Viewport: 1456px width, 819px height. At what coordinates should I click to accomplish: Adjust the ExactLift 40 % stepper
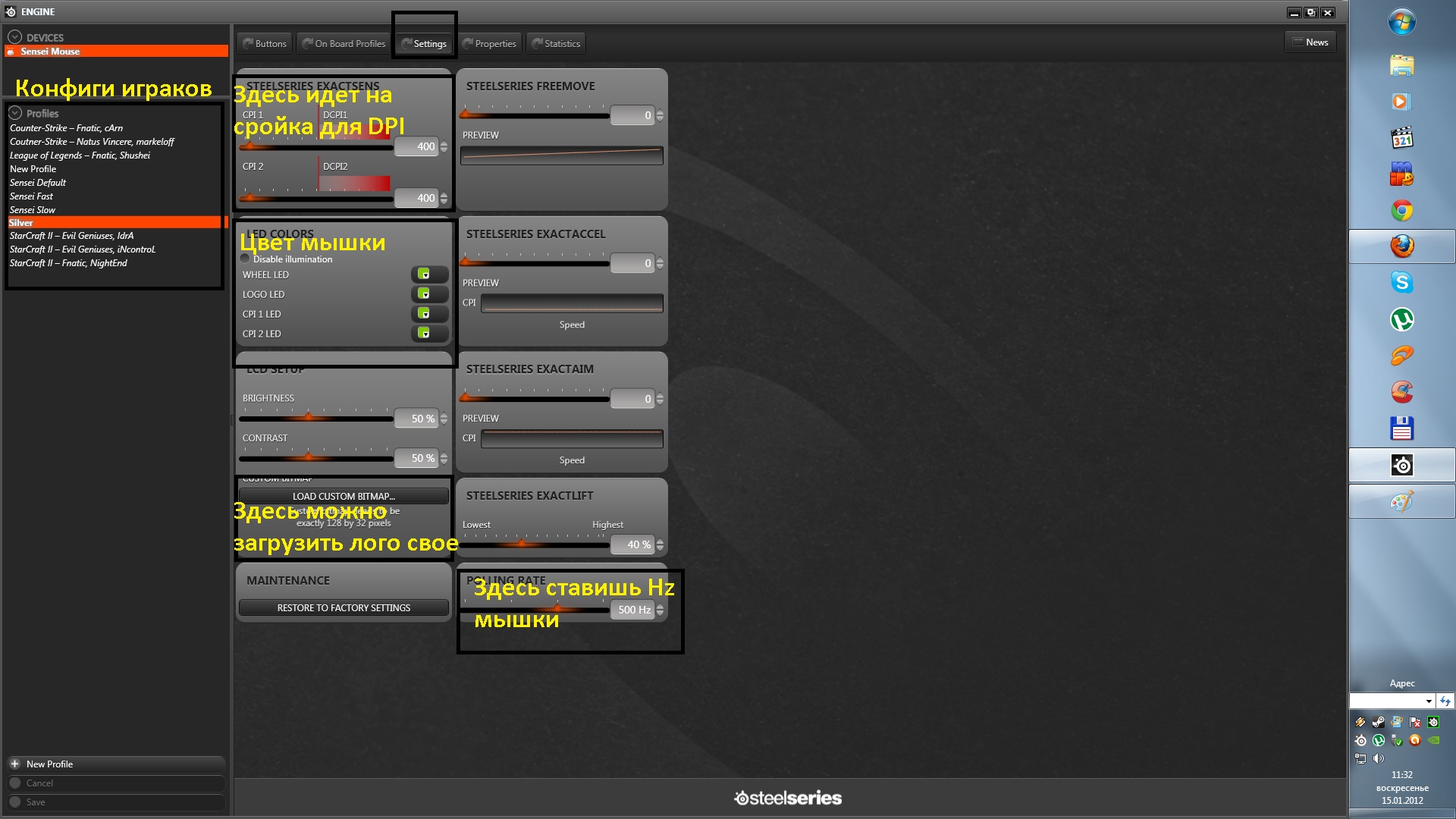point(660,544)
